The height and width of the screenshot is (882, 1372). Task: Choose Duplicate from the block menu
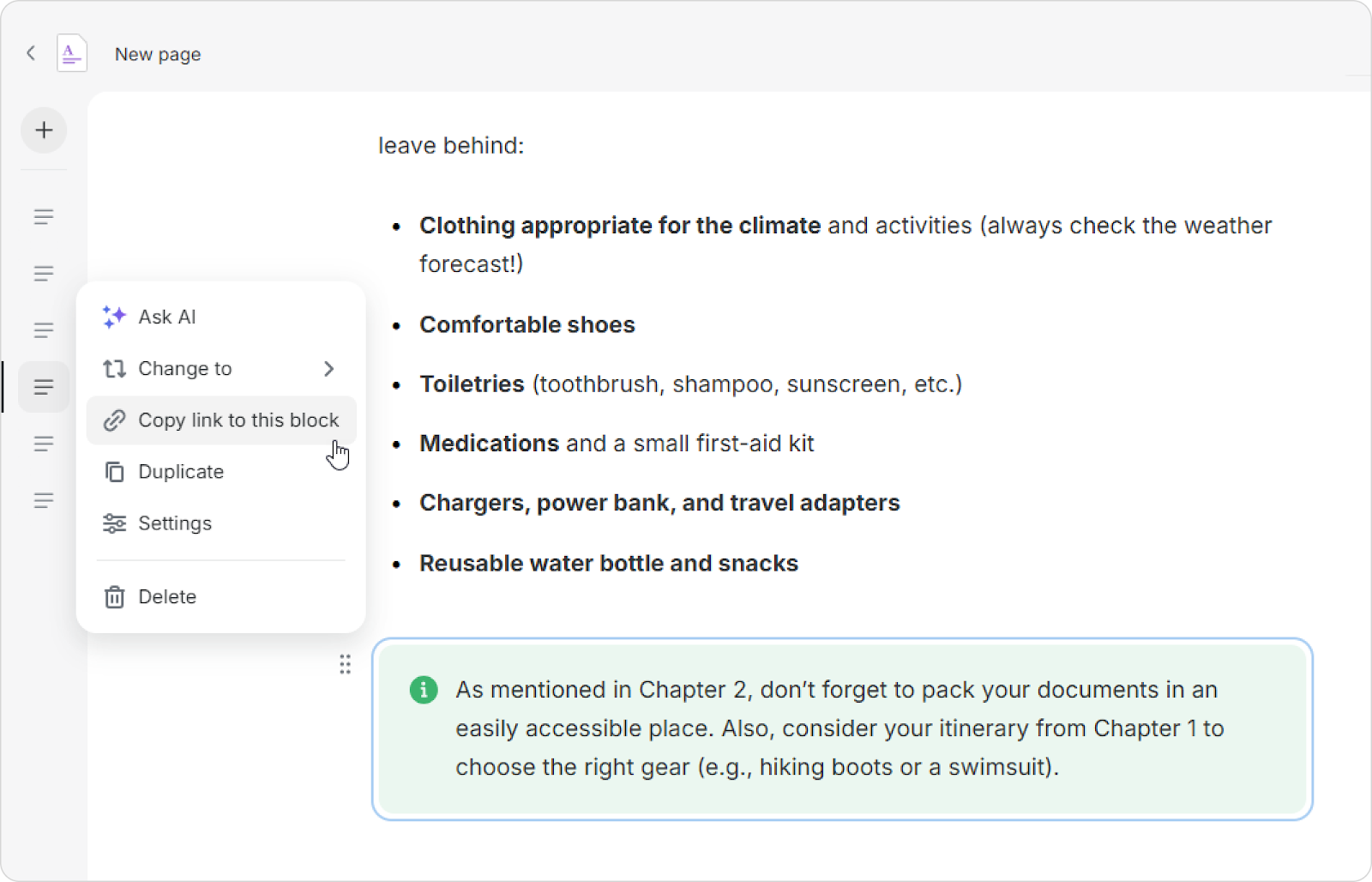tap(181, 472)
